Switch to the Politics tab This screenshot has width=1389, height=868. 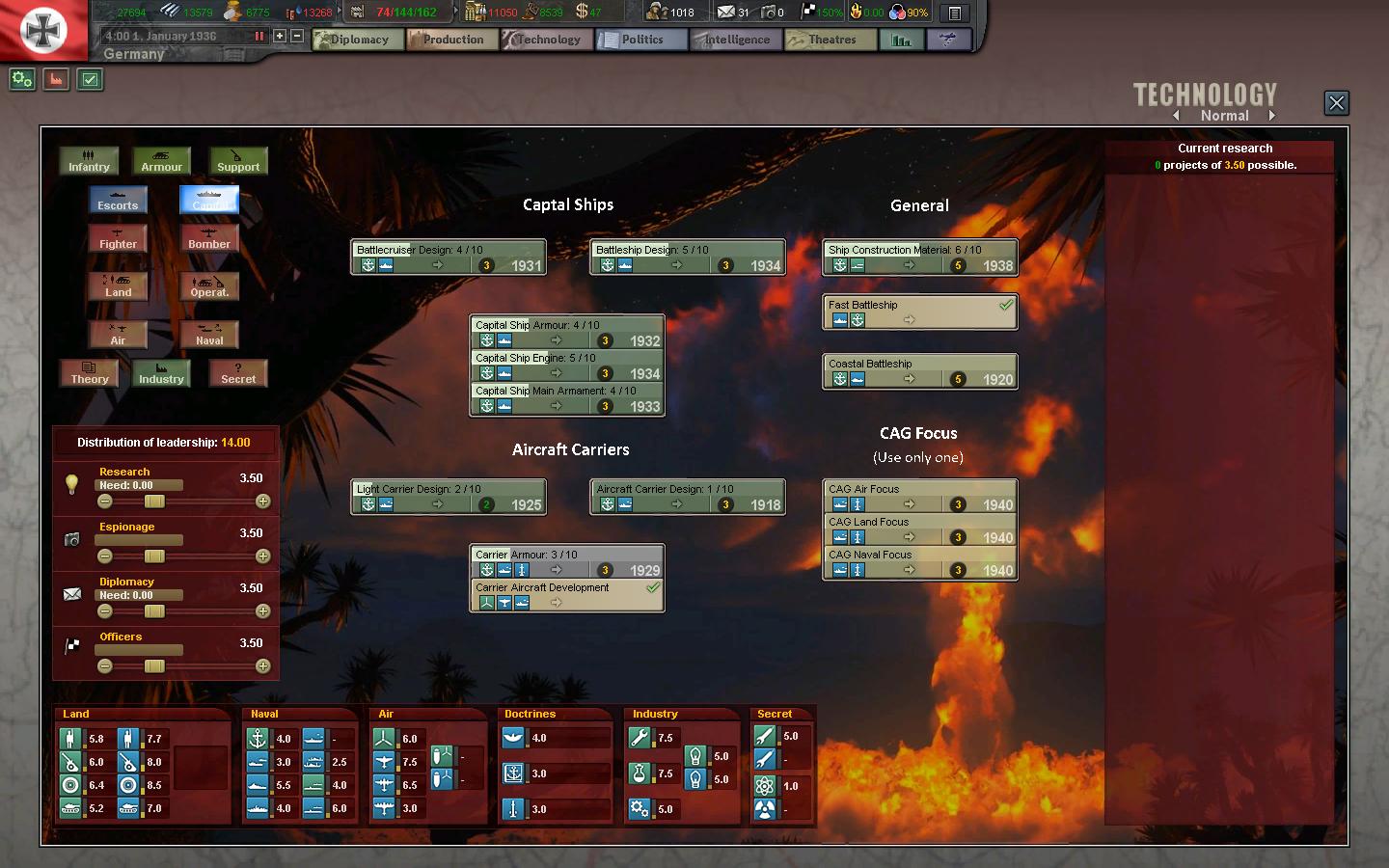[641, 40]
